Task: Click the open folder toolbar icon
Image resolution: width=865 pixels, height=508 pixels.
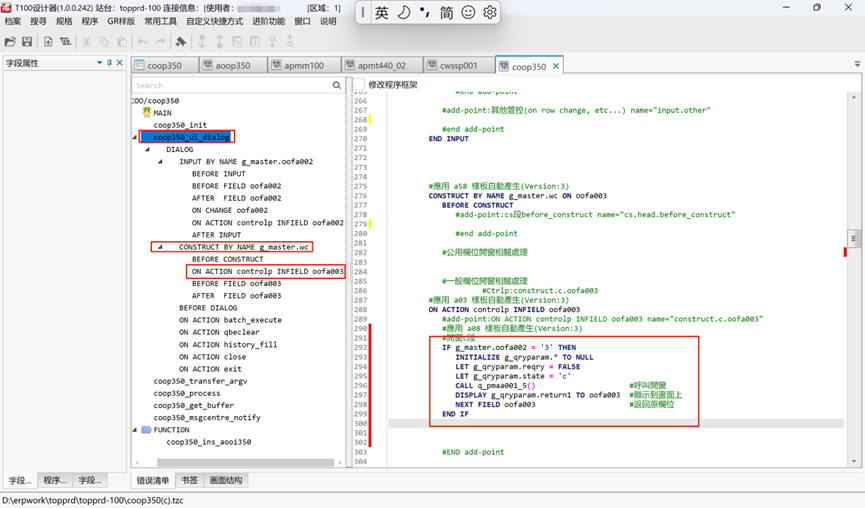Action: coord(10,41)
